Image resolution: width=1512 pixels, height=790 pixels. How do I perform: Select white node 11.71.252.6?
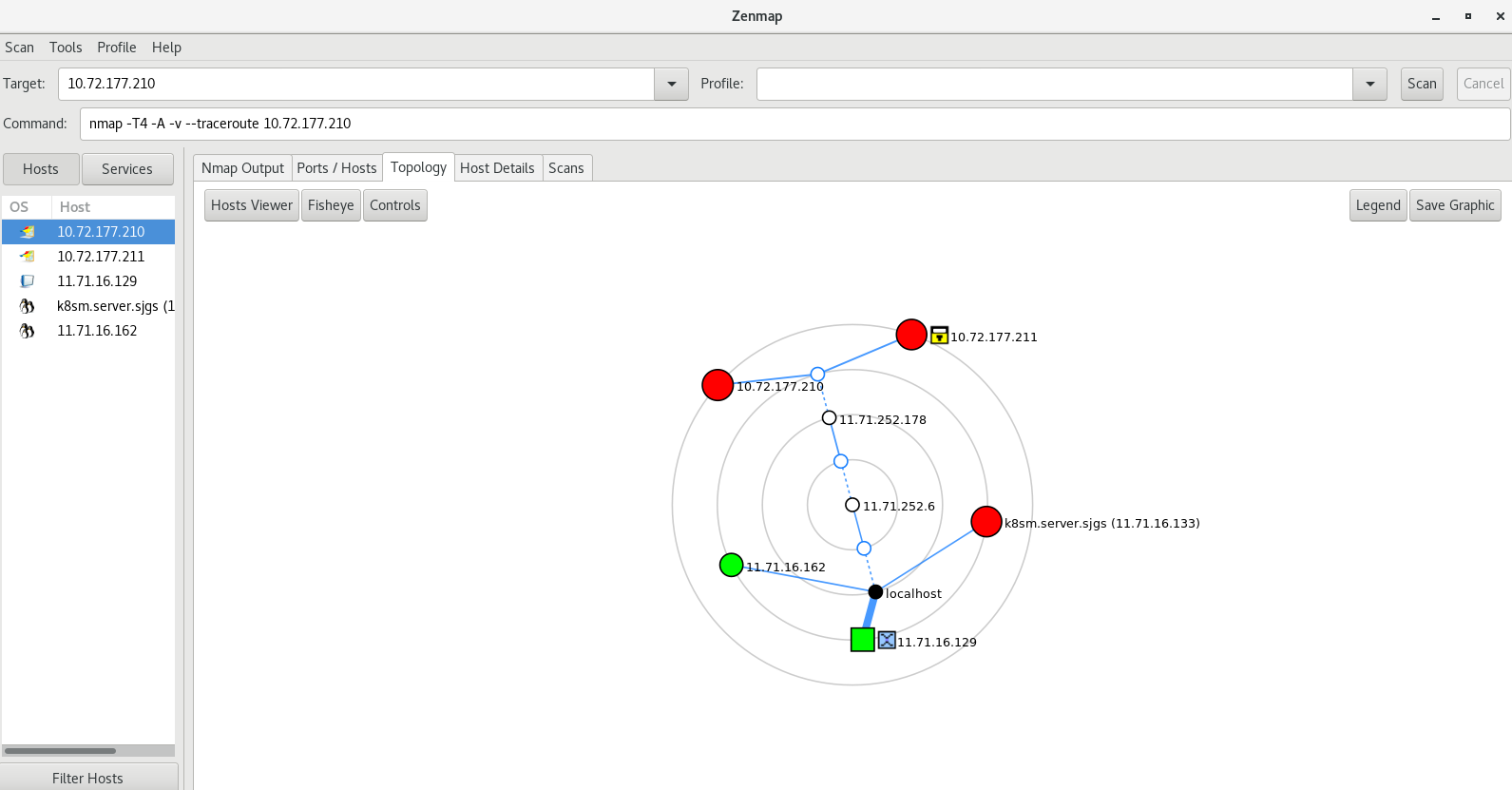pos(852,505)
